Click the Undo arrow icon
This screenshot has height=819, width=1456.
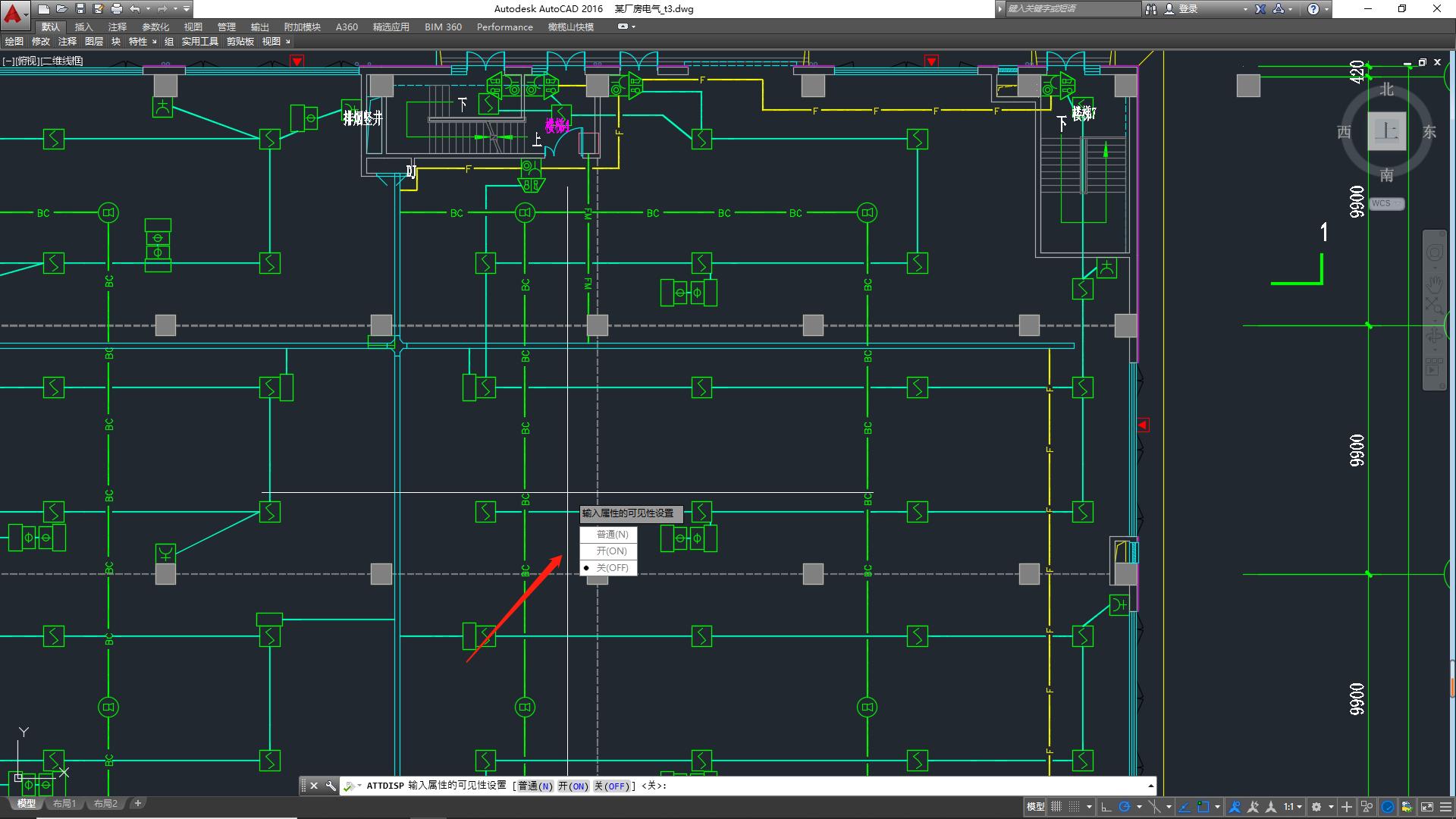(135, 9)
